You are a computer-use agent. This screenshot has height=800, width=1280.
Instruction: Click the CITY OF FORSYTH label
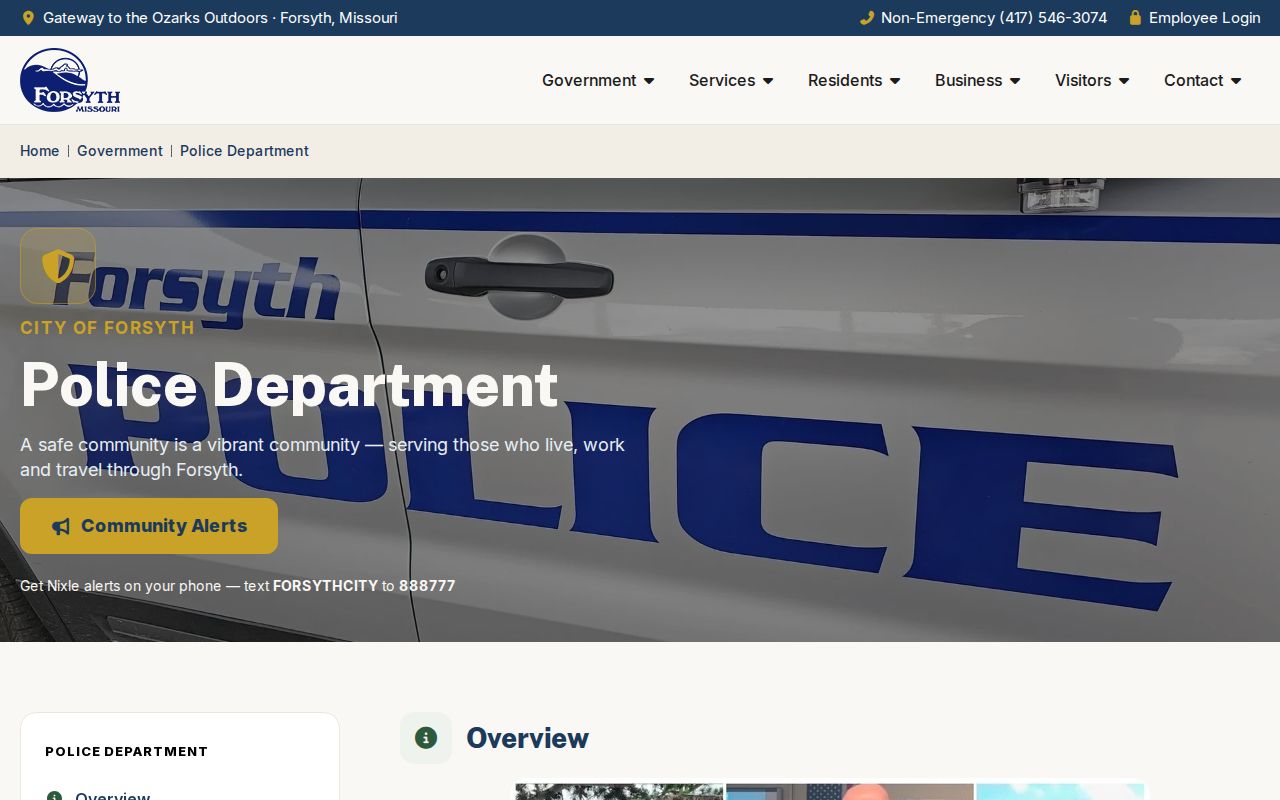tap(107, 328)
